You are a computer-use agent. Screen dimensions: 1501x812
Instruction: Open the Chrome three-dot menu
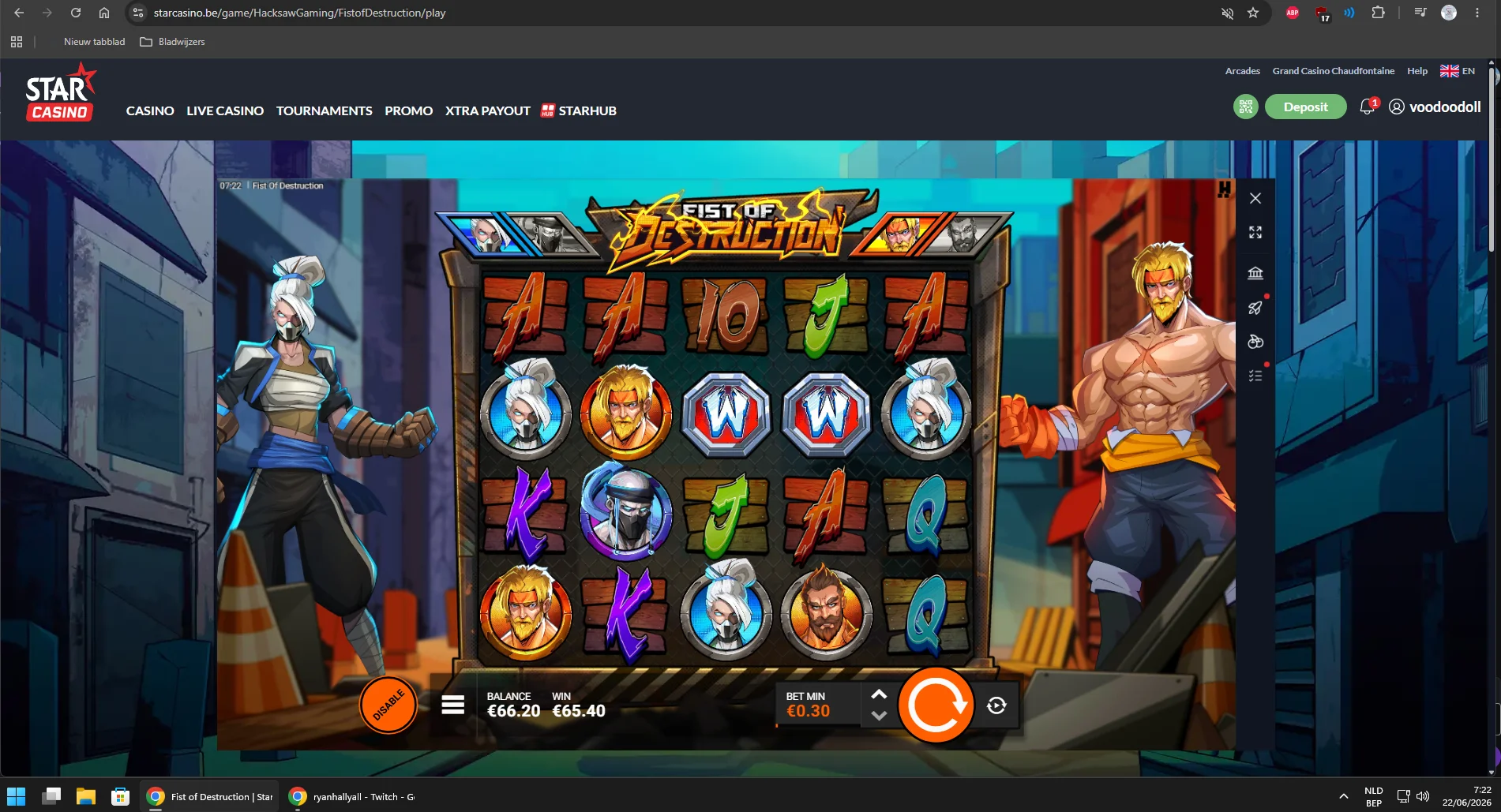1477,13
